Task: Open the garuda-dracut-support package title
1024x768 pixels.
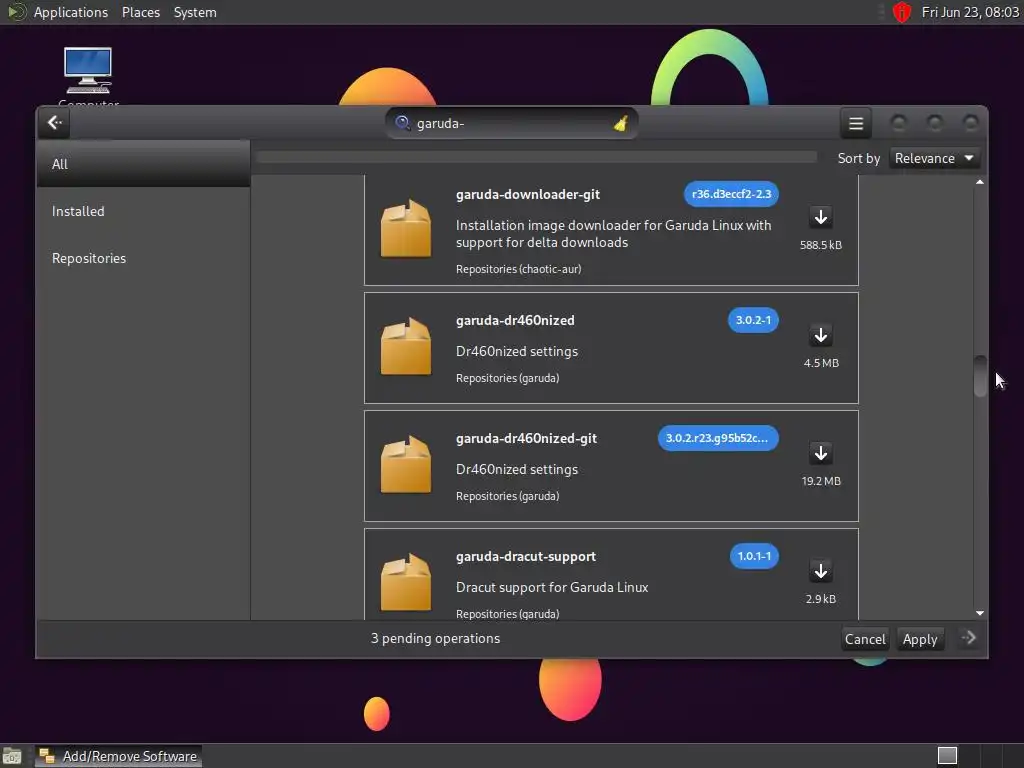Action: 525,556
